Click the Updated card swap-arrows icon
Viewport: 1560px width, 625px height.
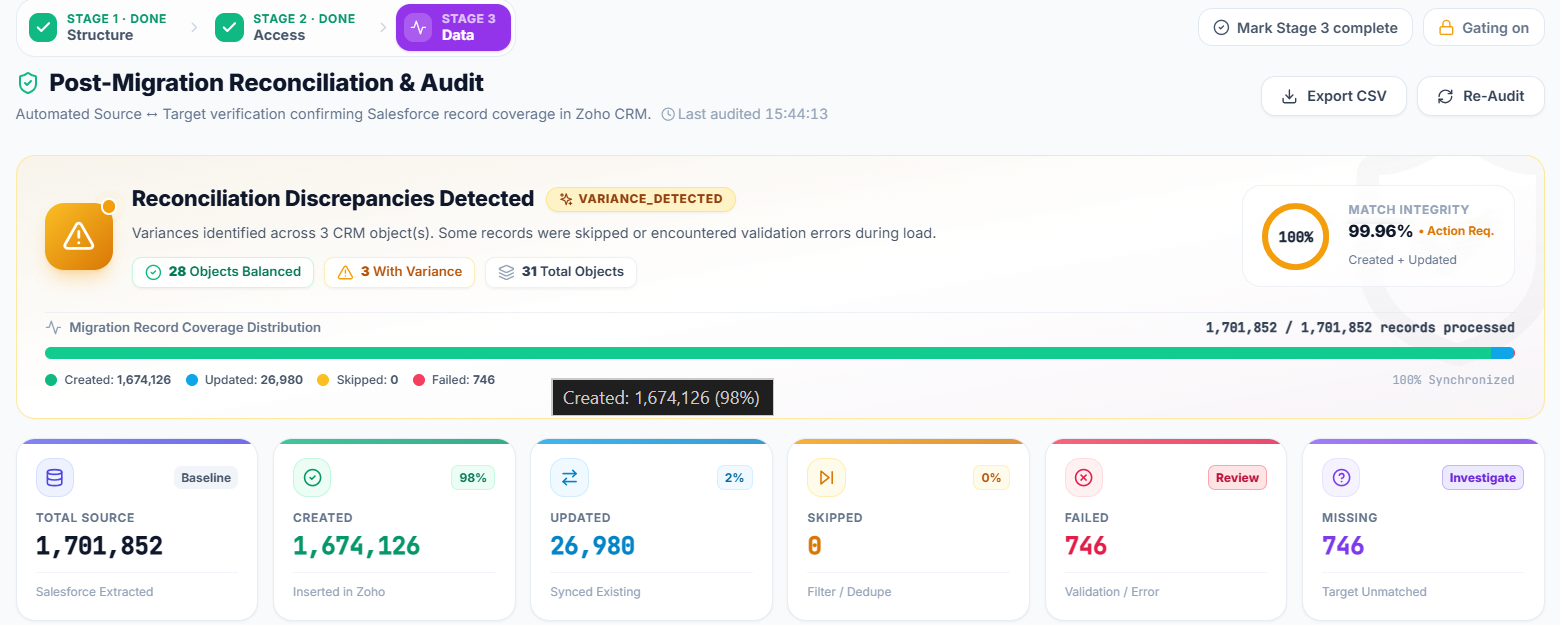(x=569, y=478)
